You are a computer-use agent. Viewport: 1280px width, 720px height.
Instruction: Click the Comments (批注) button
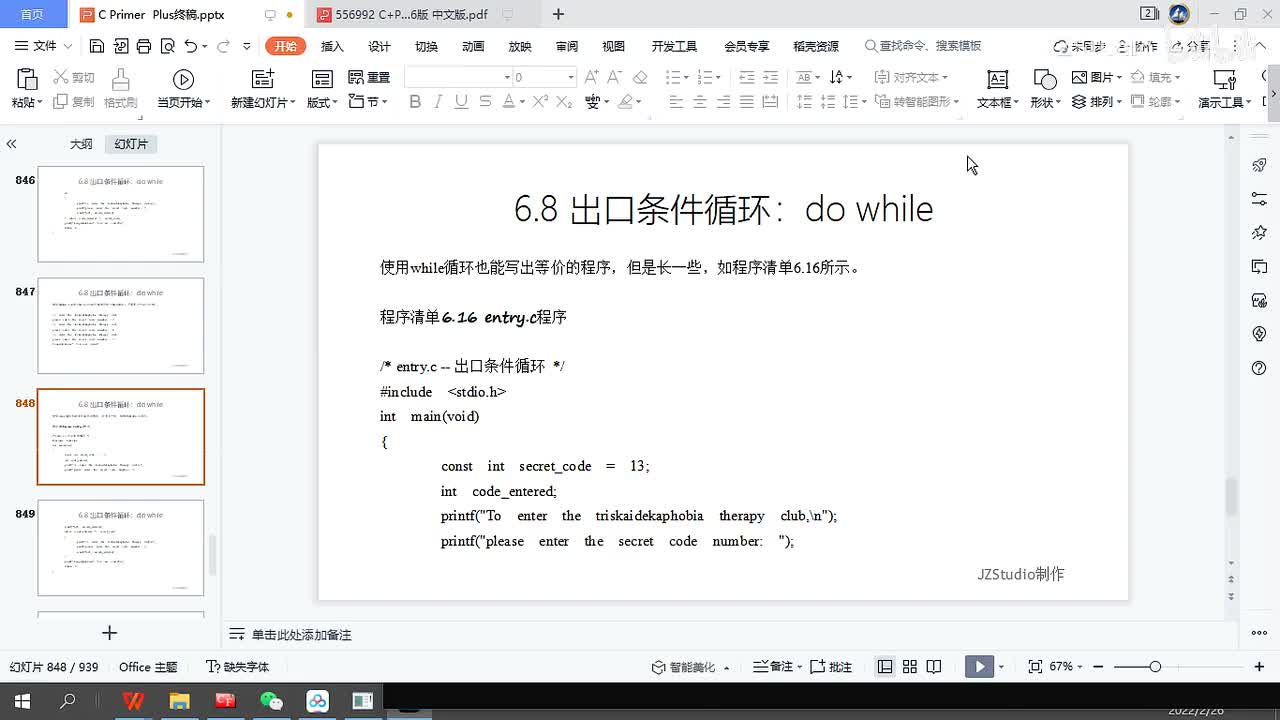click(831, 667)
